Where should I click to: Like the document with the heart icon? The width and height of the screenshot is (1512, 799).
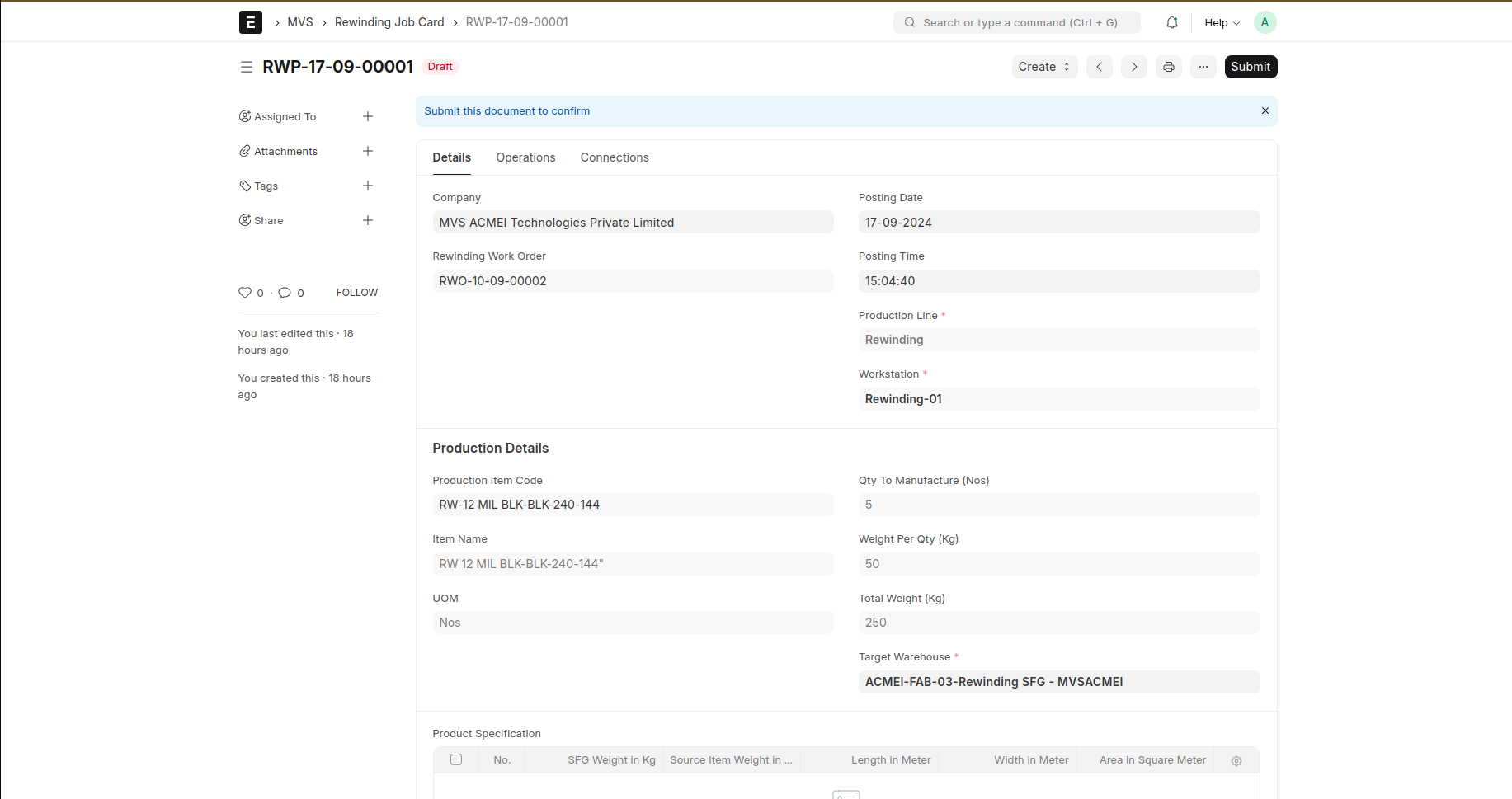245,293
